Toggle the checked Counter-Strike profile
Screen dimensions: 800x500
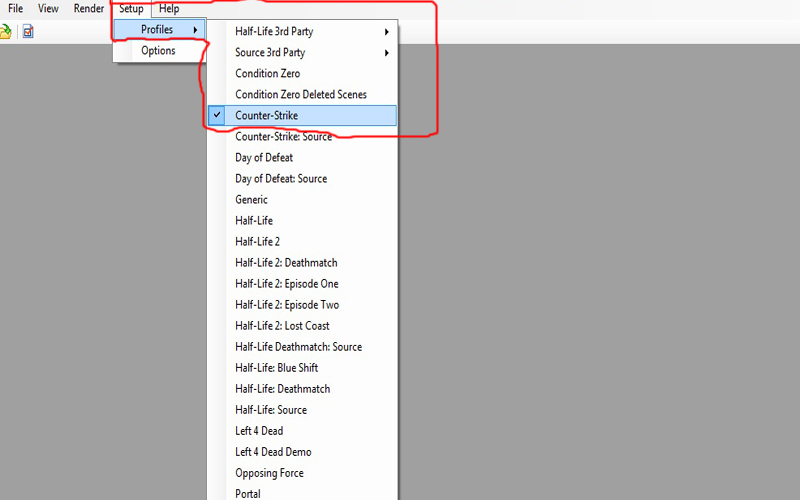click(x=302, y=115)
